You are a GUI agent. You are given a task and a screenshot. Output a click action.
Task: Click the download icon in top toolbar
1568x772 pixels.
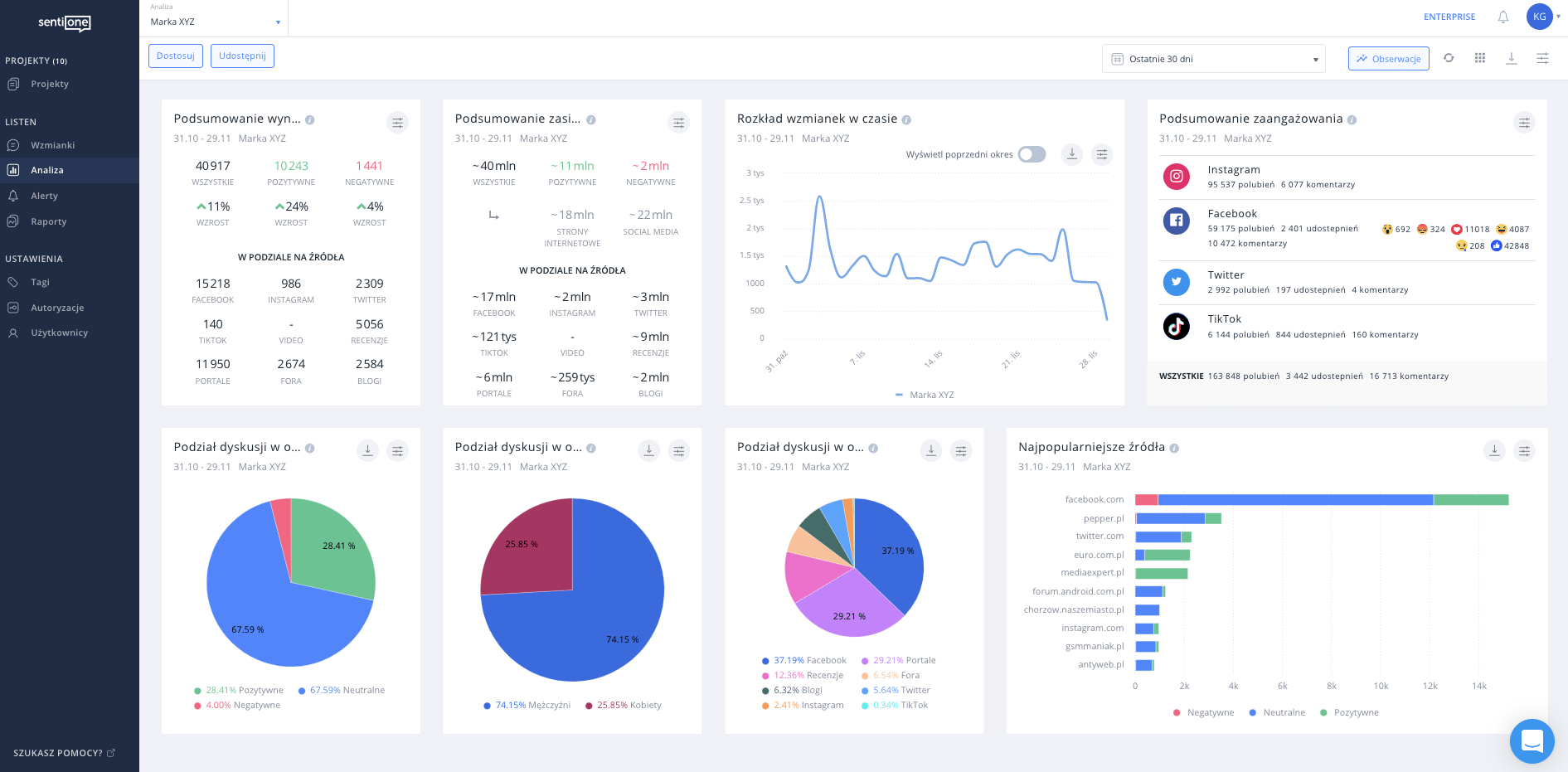point(1512,58)
